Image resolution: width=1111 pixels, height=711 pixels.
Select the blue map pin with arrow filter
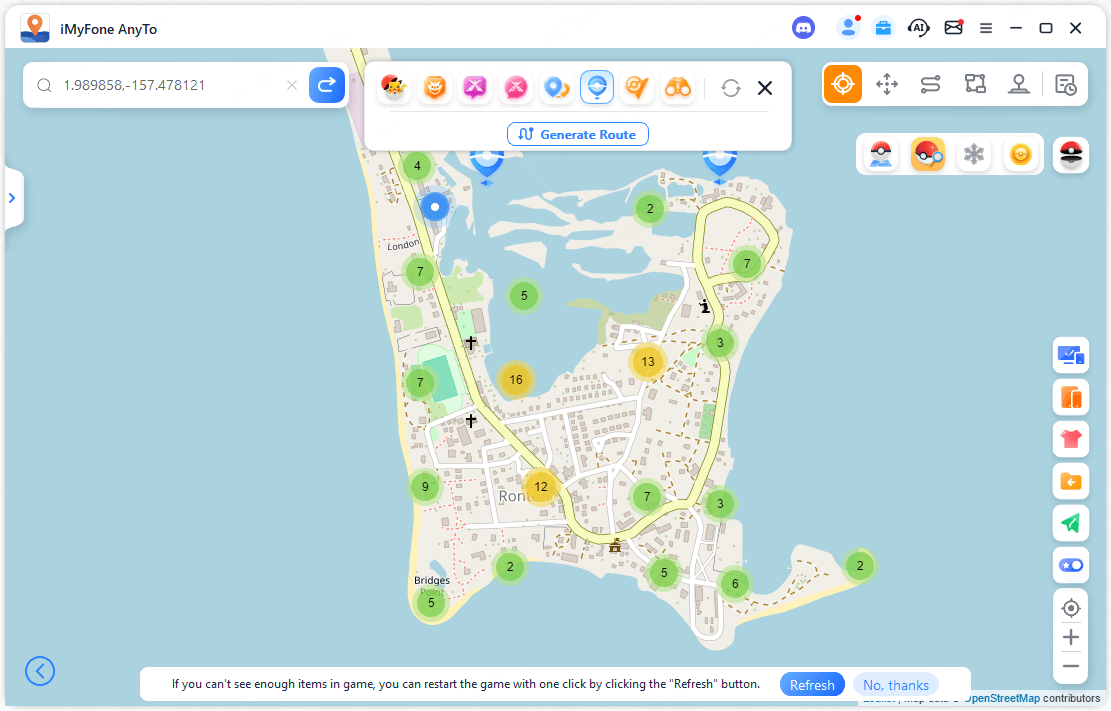556,88
